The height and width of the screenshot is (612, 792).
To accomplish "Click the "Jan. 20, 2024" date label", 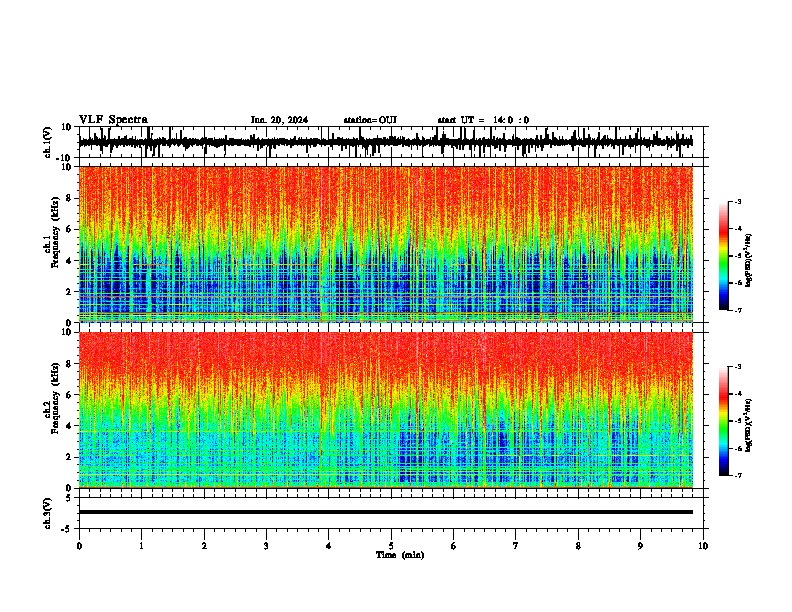I will 279,120.
